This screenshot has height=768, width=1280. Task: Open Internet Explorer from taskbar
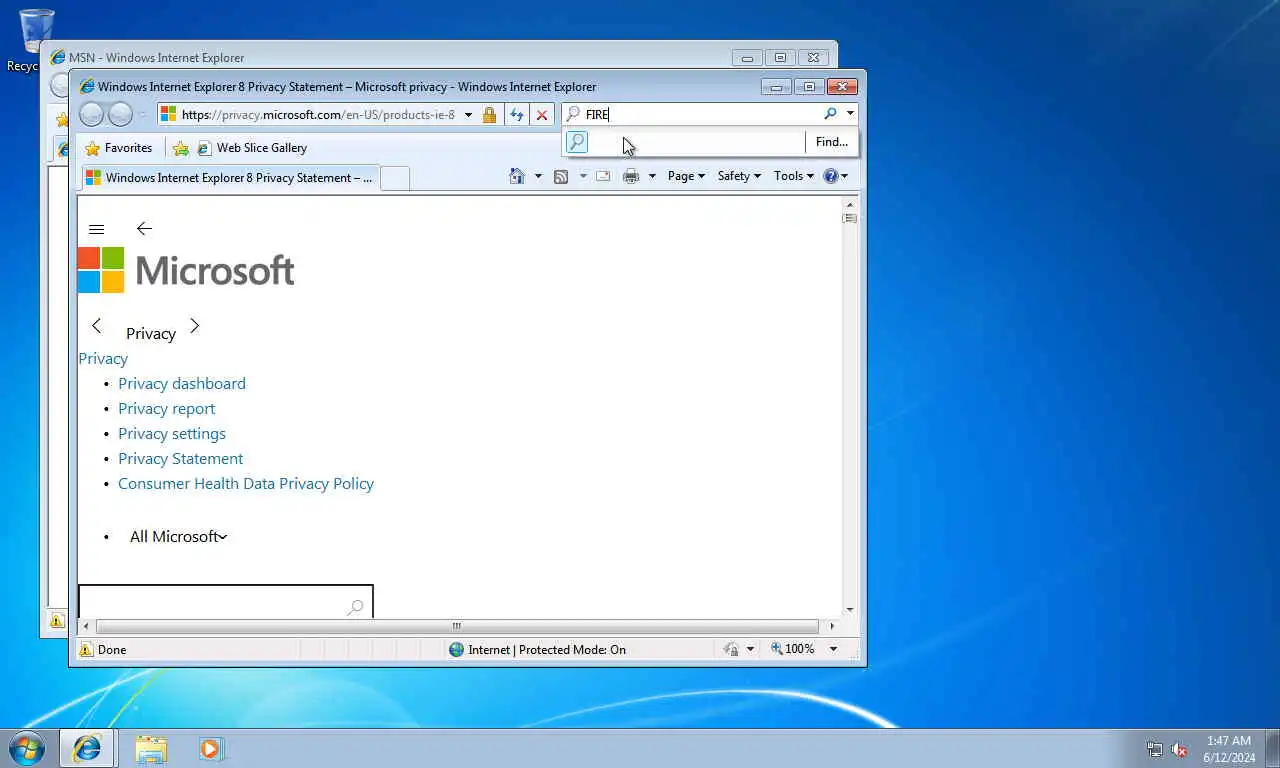click(87, 748)
